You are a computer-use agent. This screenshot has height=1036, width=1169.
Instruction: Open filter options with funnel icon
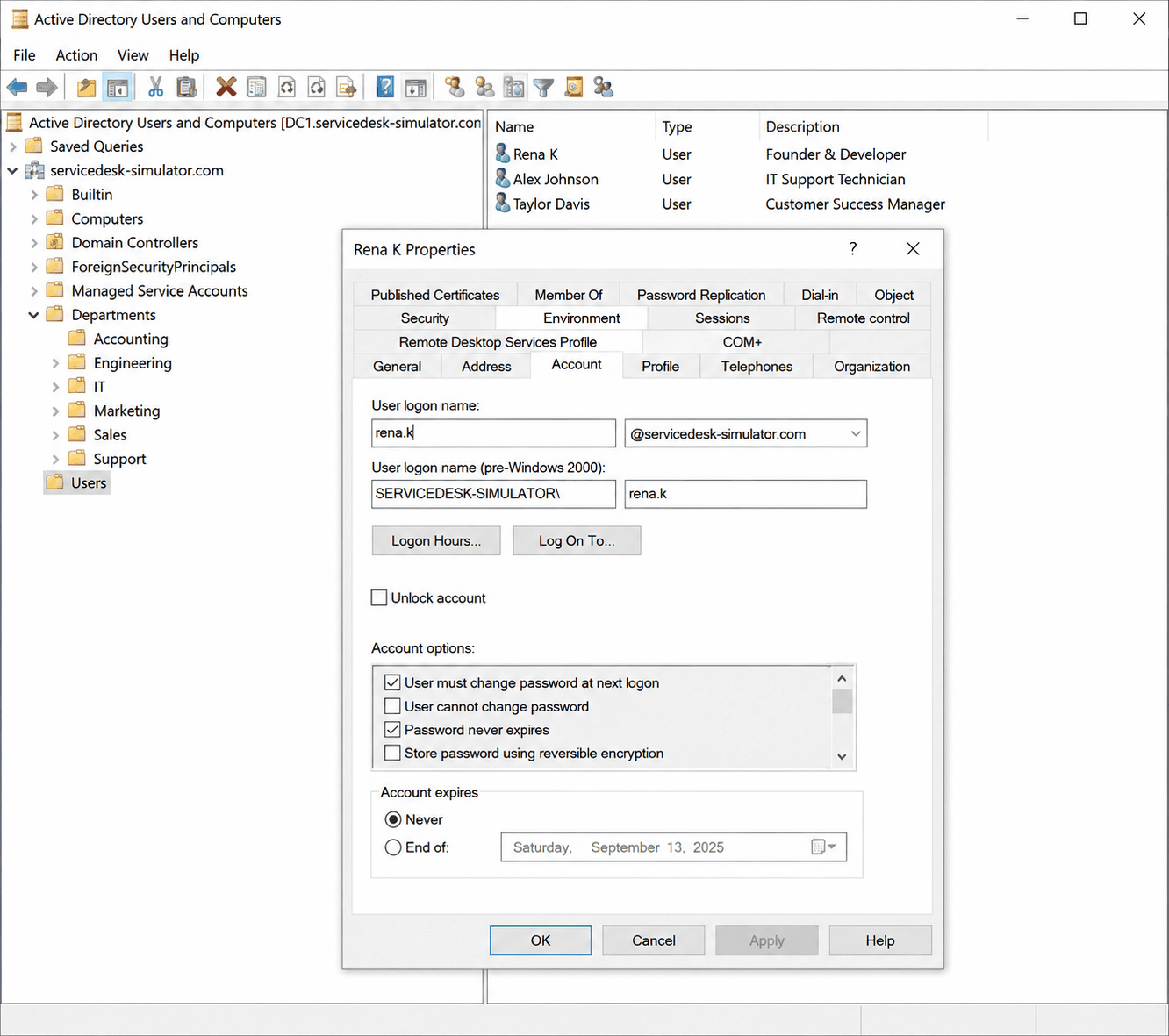[544, 87]
